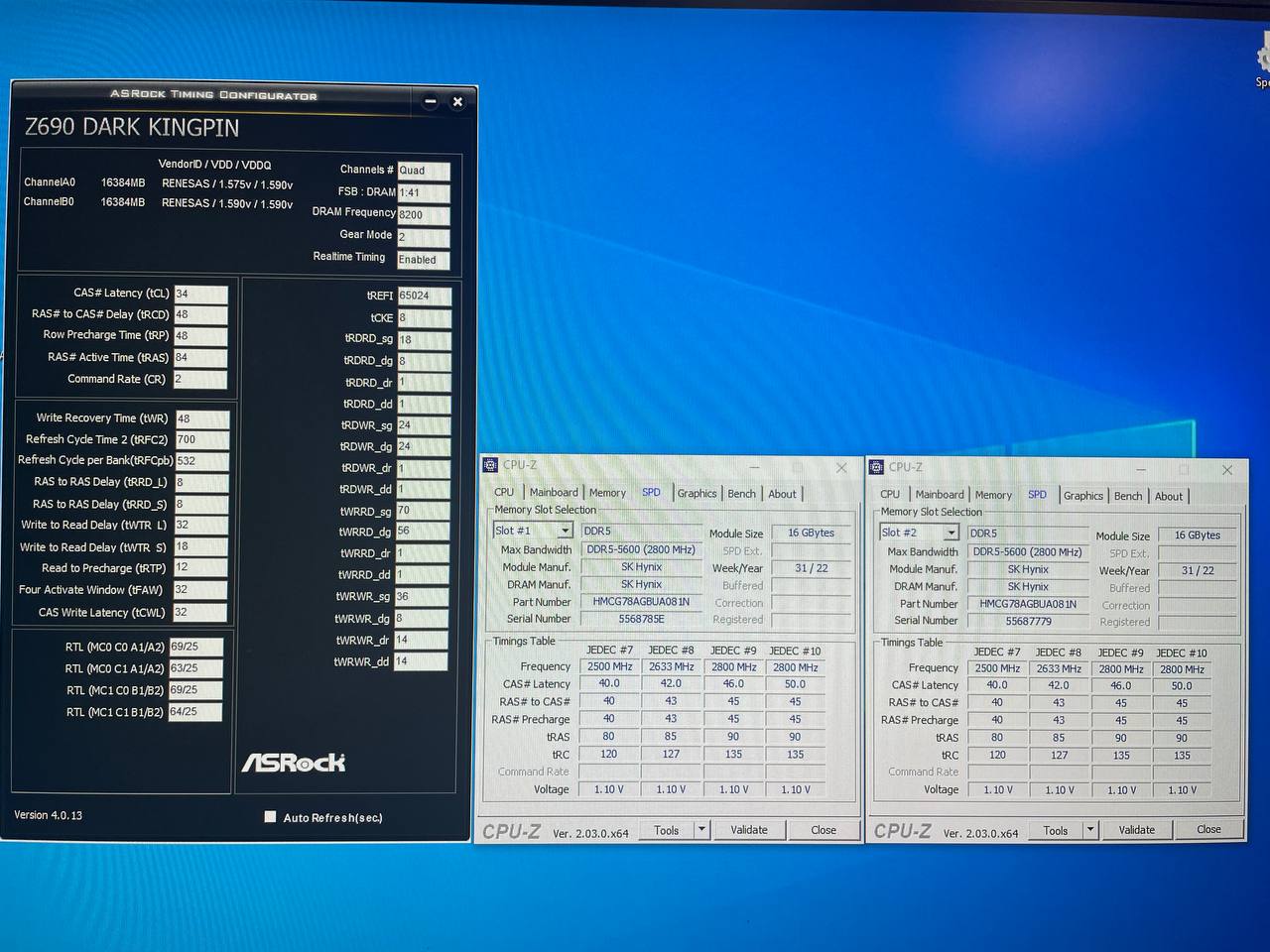Click serial number 55687779 in Slot #2 window

[x=1028, y=621]
